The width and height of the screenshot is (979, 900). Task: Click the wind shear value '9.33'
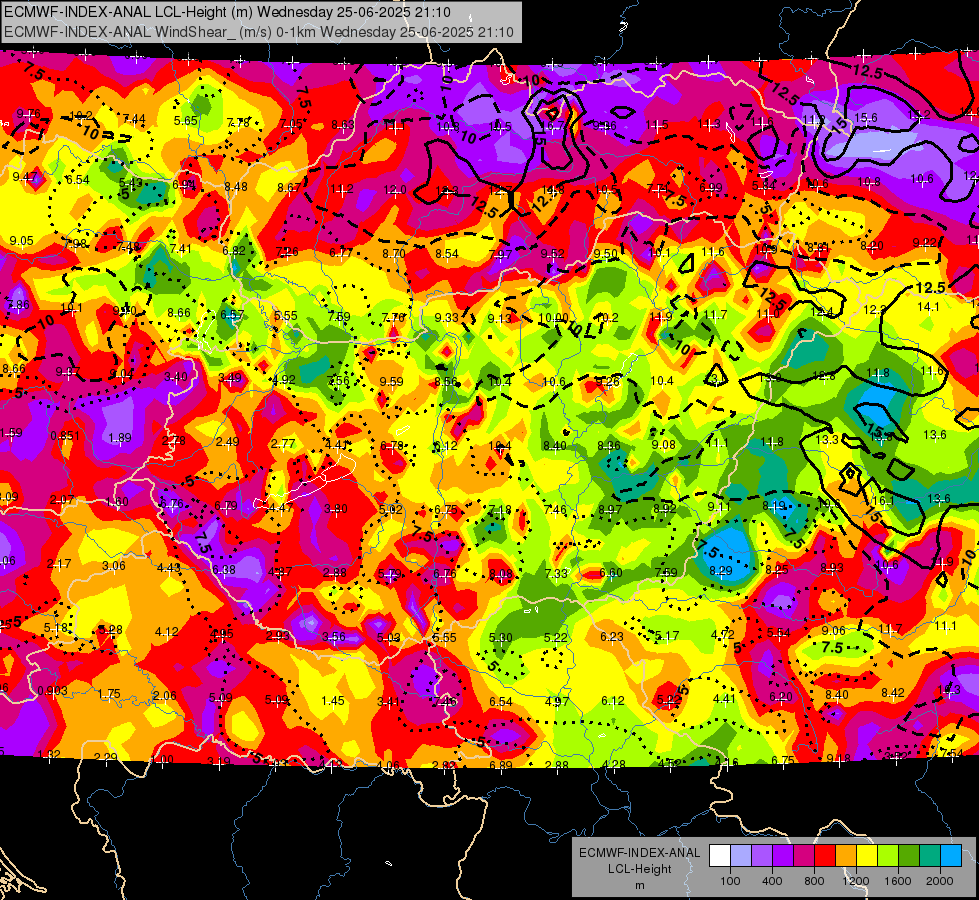coord(446,318)
